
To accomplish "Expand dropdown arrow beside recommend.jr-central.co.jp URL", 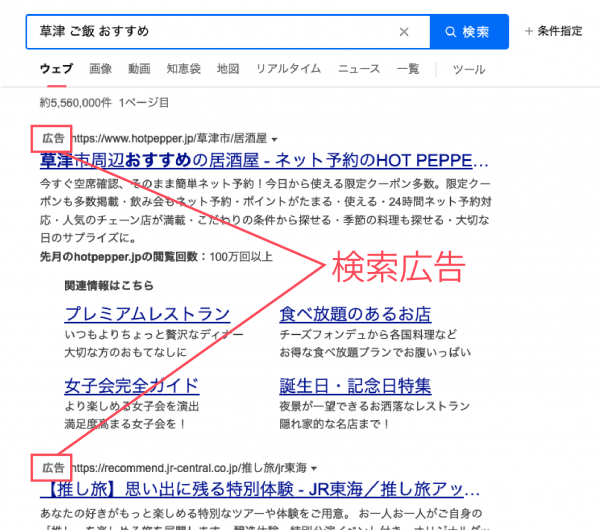I will coord(313,468).
